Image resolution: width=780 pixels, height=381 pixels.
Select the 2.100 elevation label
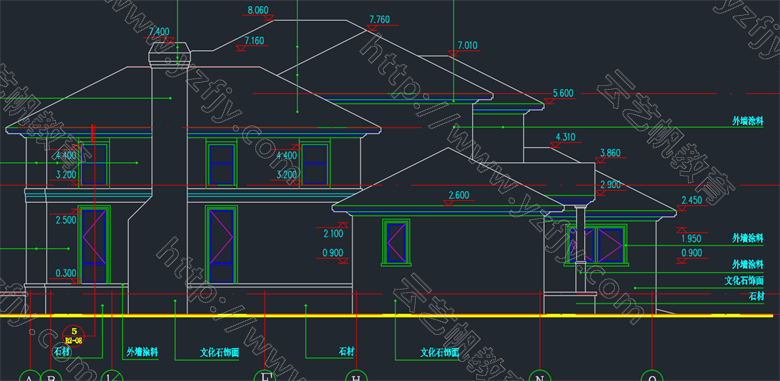coord(333,233)
